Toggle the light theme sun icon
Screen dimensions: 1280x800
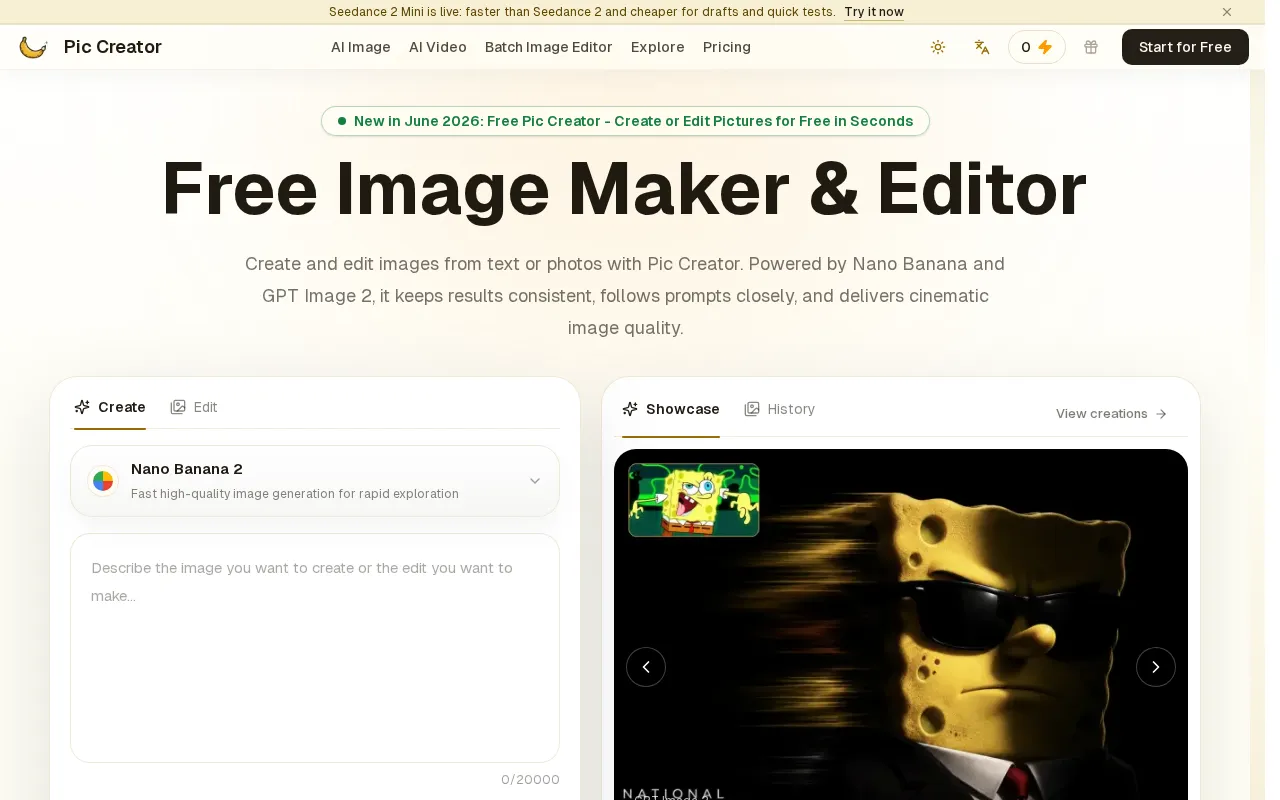pyautogui.click(x=938, y=47)
